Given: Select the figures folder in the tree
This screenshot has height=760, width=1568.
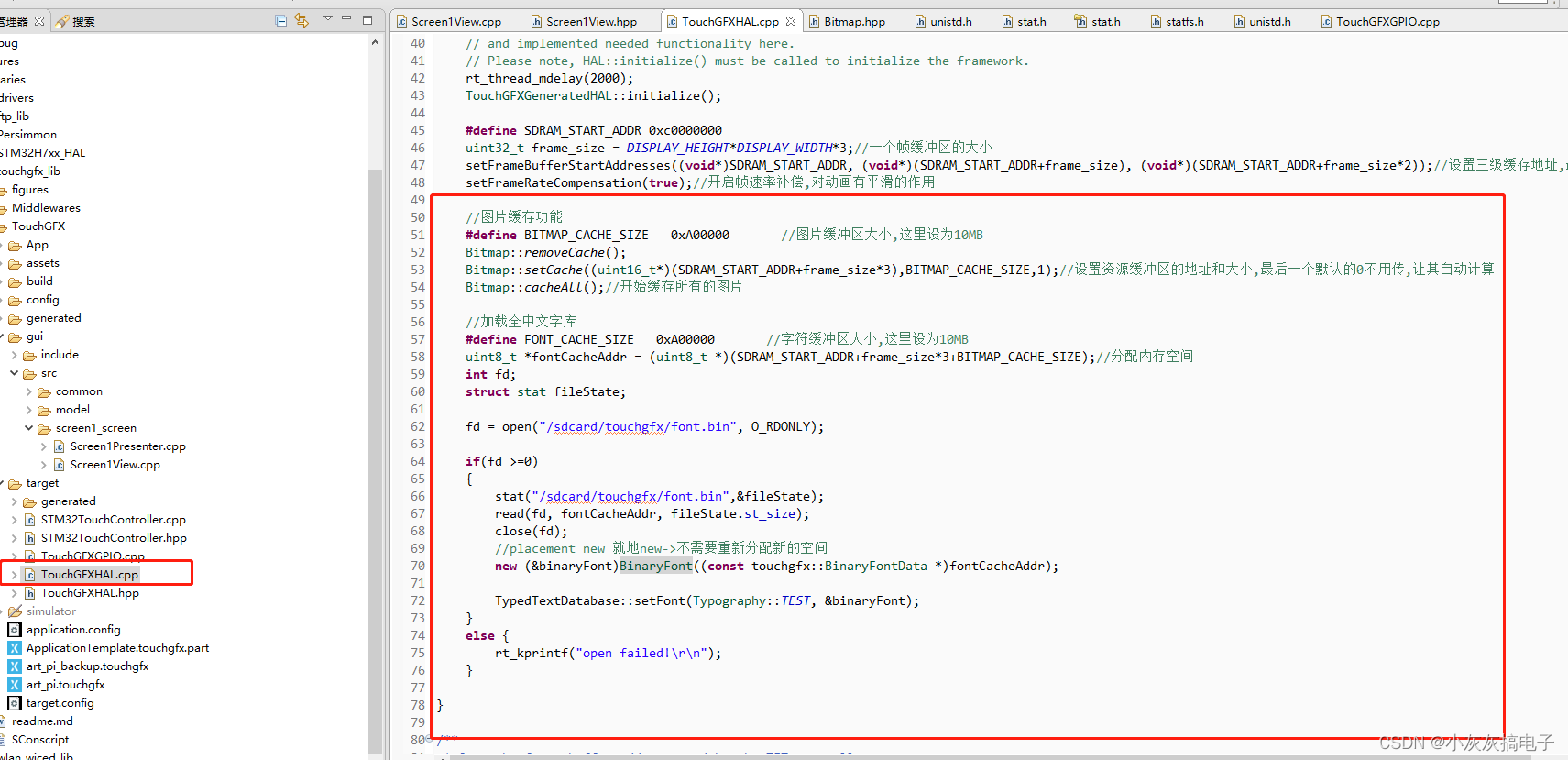Looking at the screenshot, I should pyautogui.click(x=30, y=190).
